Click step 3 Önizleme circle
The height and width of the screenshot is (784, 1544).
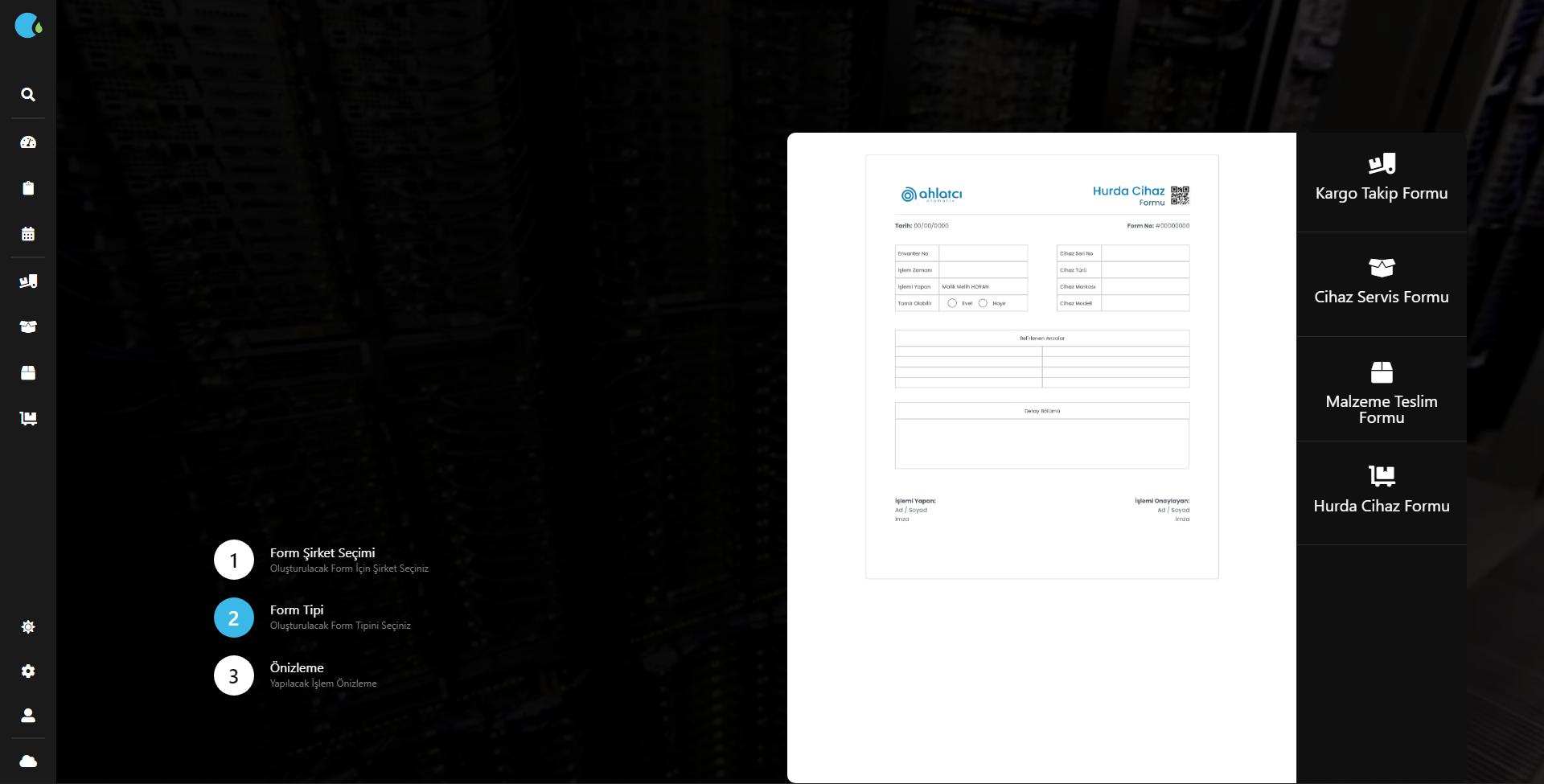coord(234,675)
